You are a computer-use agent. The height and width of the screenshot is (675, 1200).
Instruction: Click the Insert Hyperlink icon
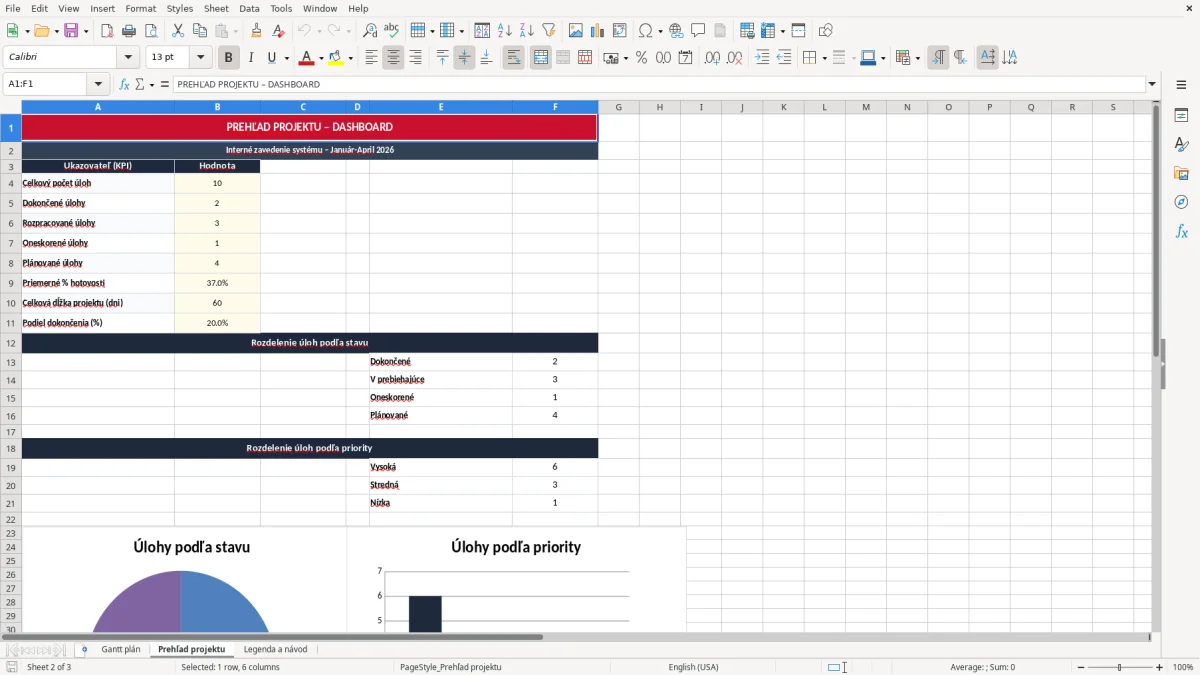point(676,31)
